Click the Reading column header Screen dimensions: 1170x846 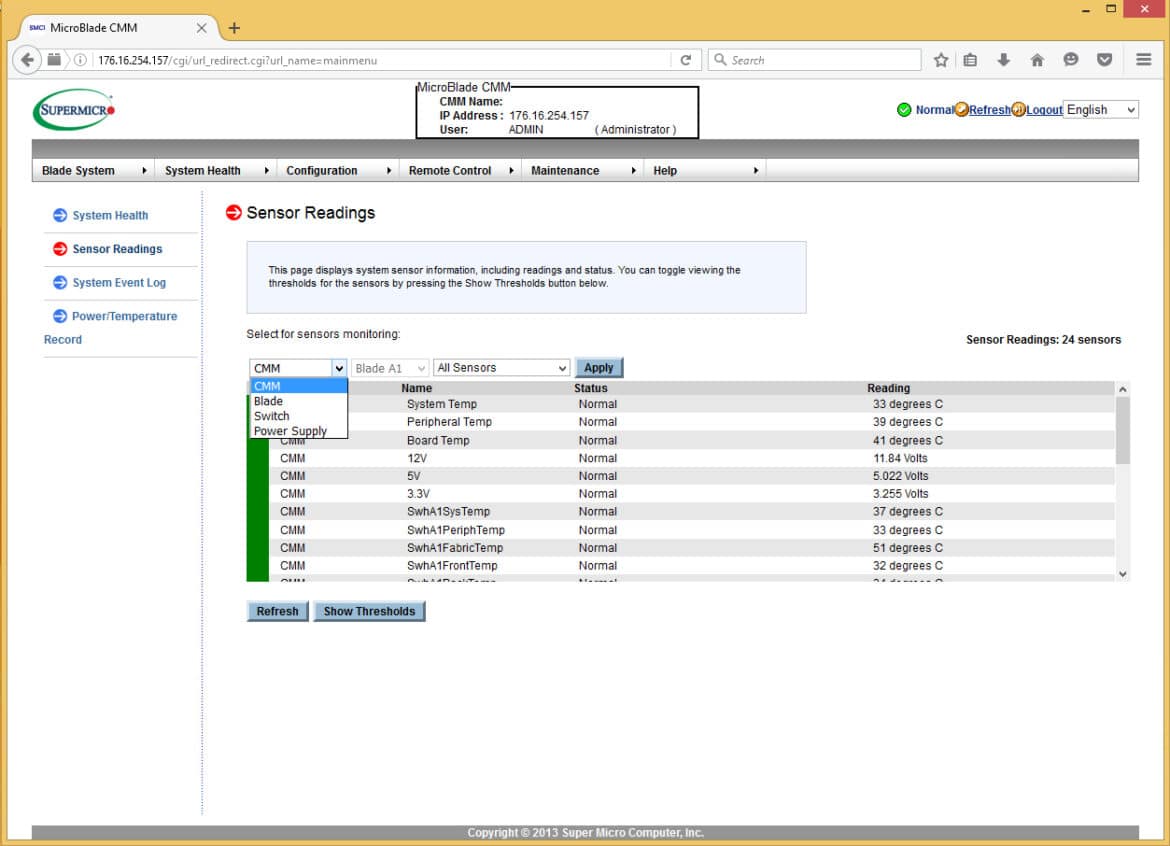point(889,388)
